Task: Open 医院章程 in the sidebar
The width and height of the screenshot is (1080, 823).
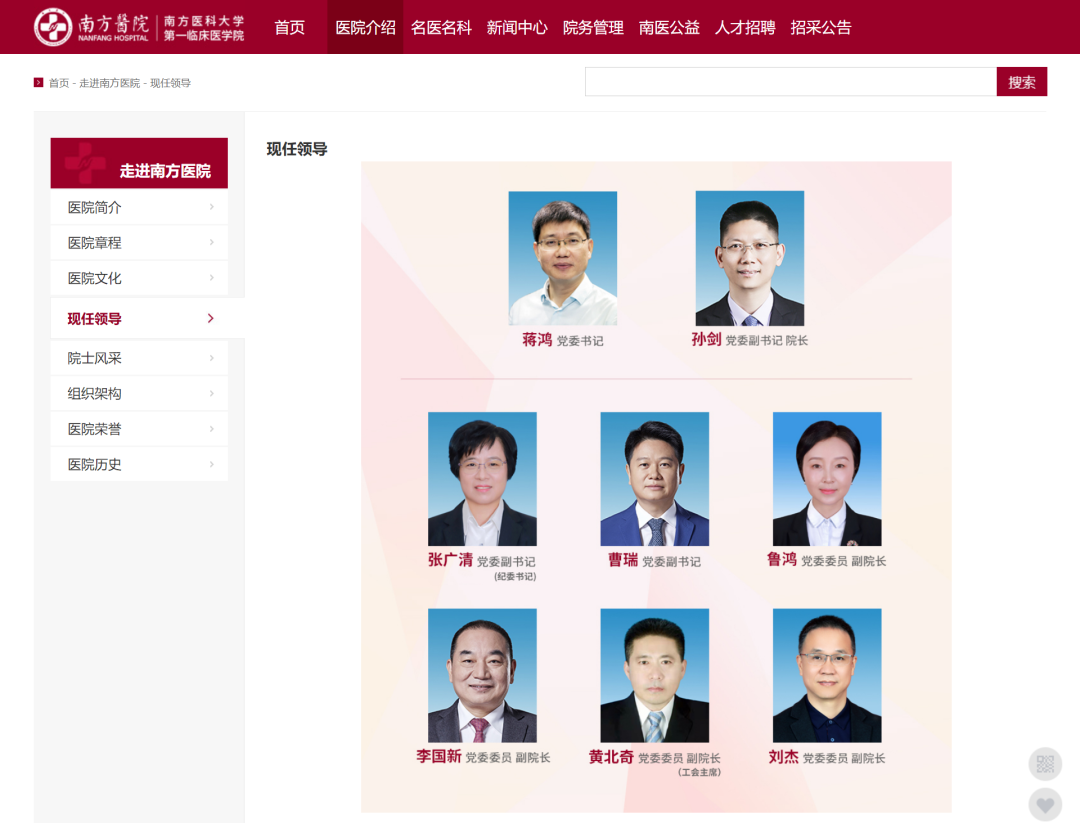Action: pos(139,242)
